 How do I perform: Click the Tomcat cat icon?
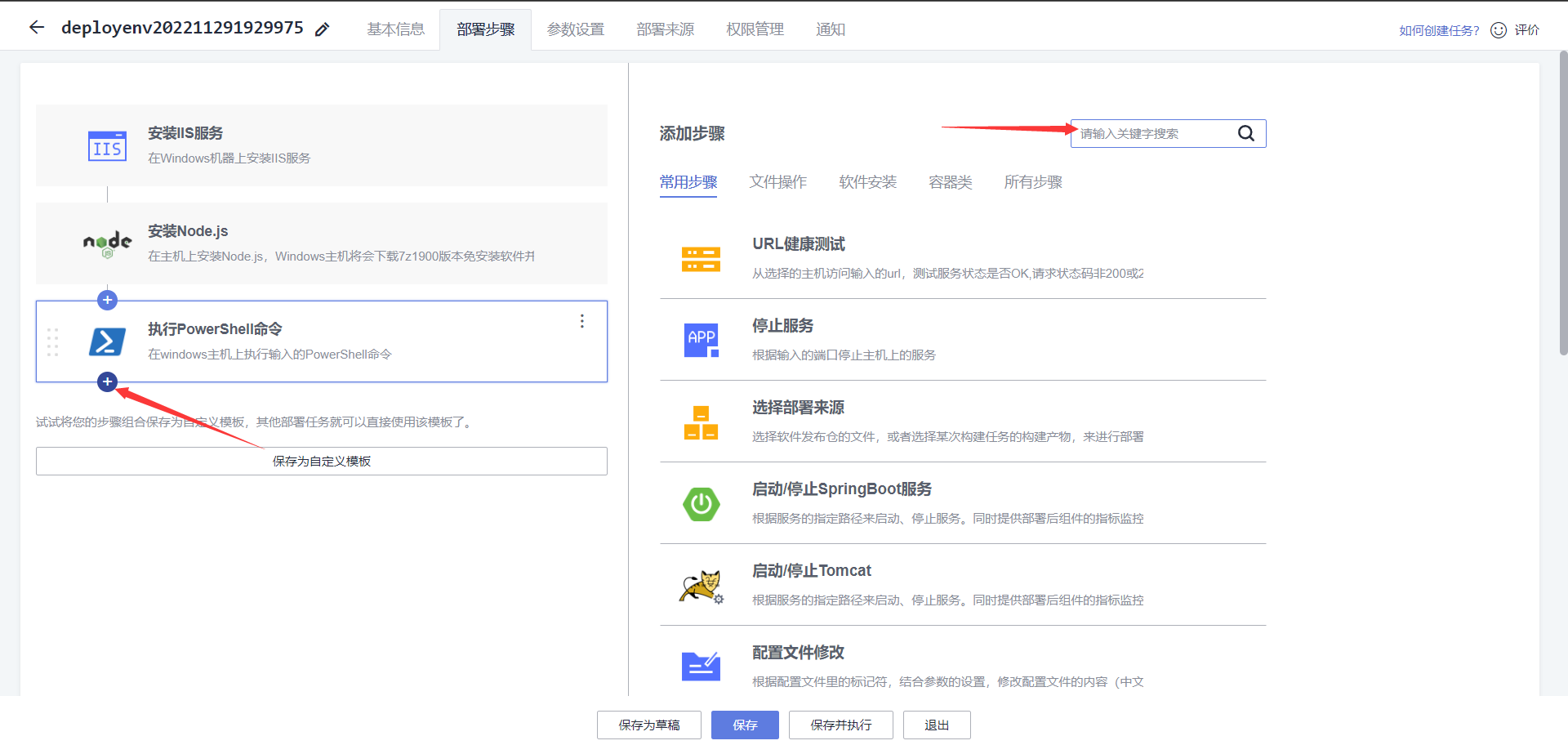(x=701, y=585)
